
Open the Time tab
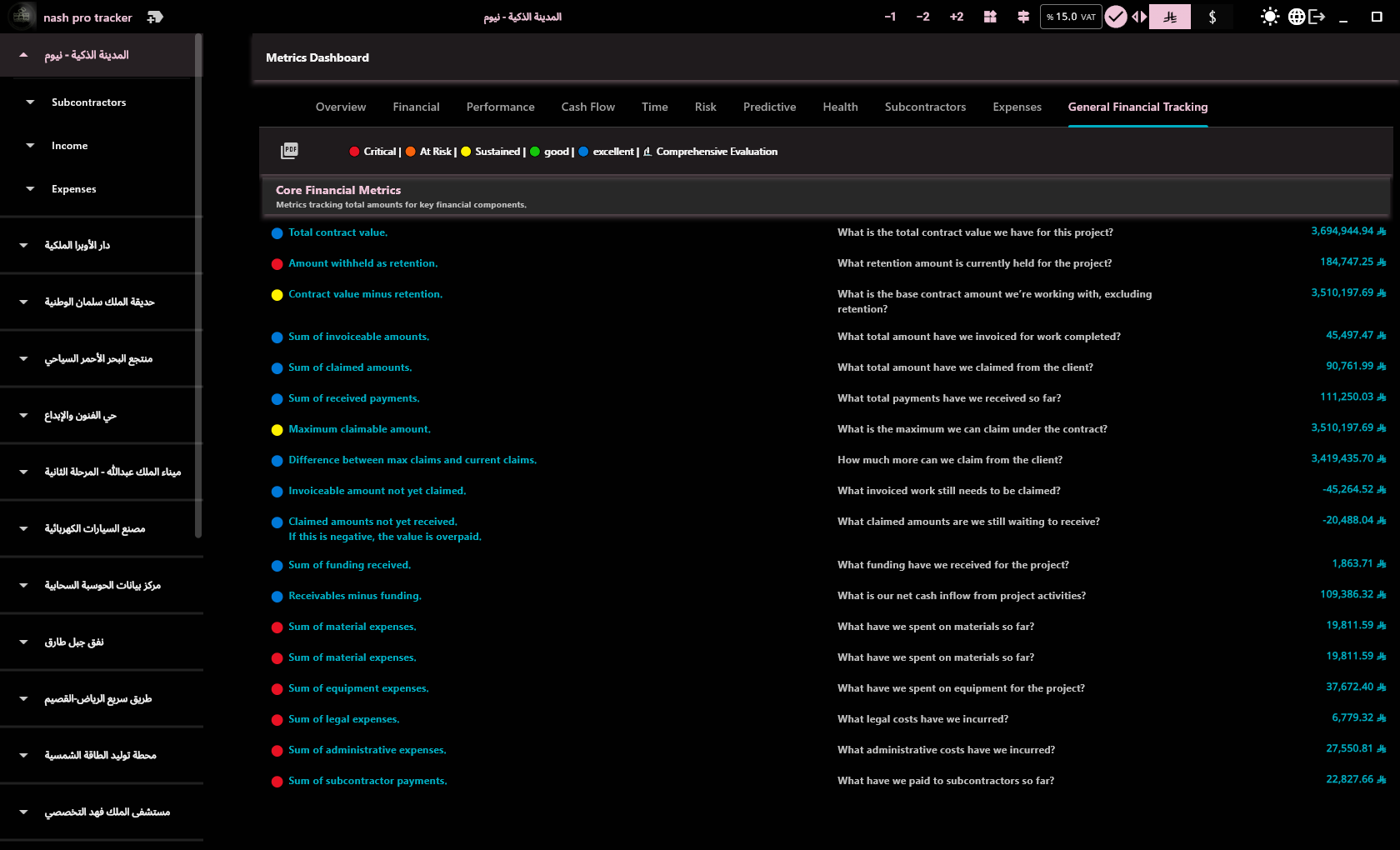click(655, 107)
